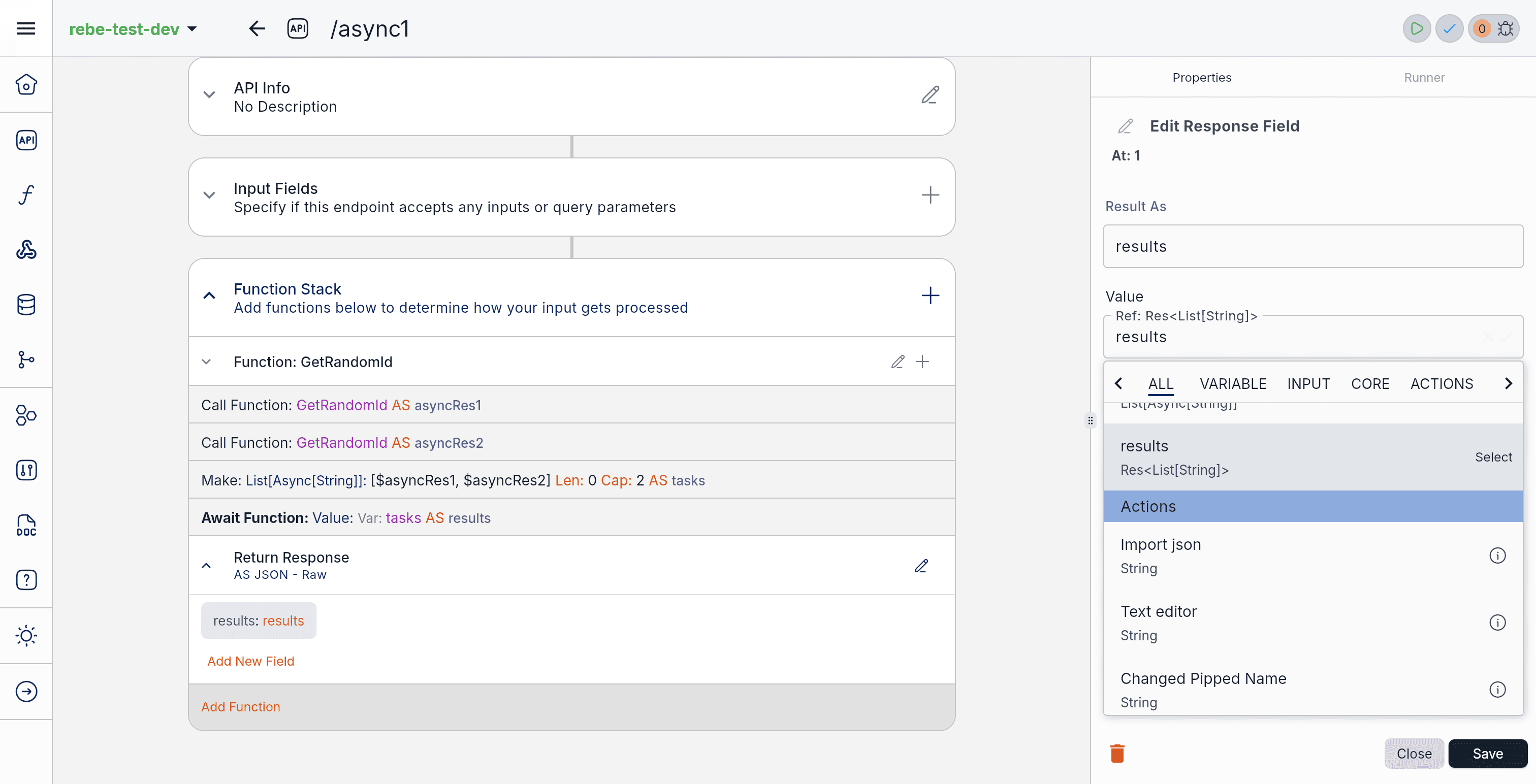Select the CORE filter tab
The height and width of the screenshot is (784, 1536).
(x=1369, y=383)
